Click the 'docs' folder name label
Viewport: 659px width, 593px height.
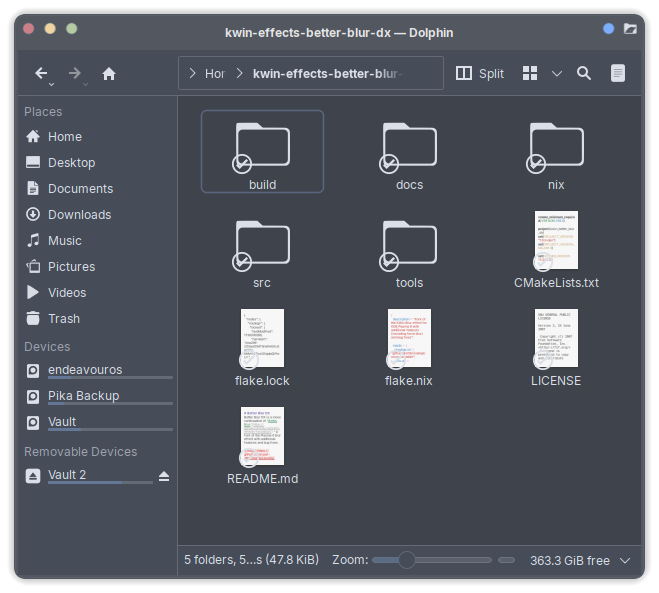(410, 185)
